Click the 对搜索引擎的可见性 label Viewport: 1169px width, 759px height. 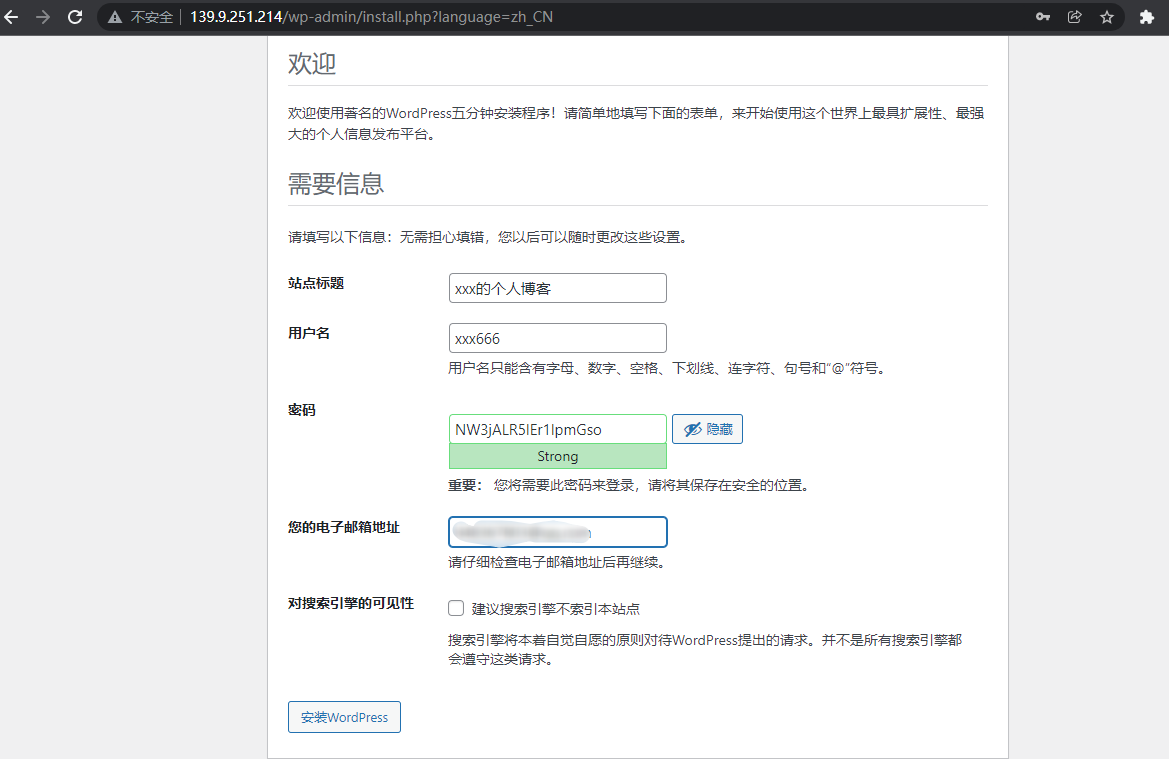[x=350, y=603]
